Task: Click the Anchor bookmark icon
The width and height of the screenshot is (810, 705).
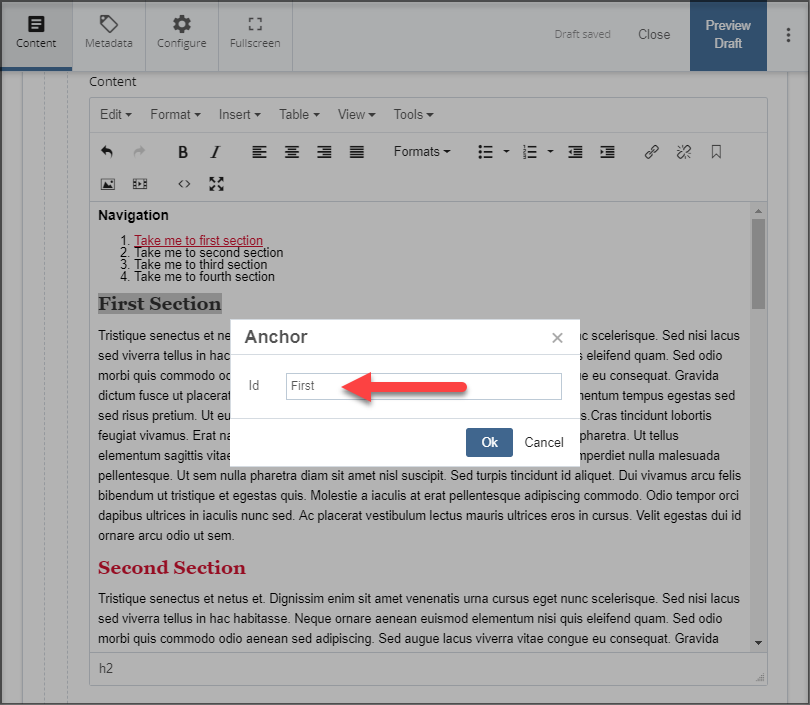Action: 716,152
